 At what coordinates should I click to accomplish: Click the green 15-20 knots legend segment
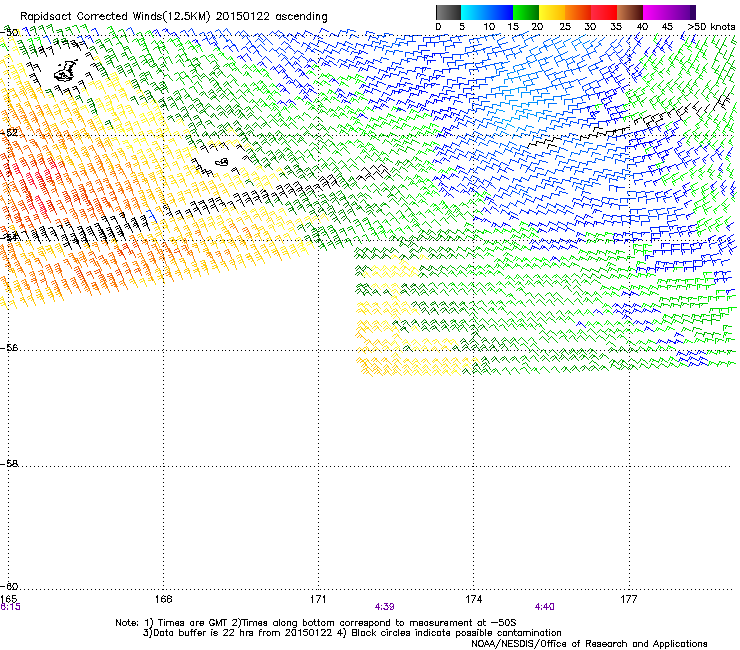click(526, 12)
